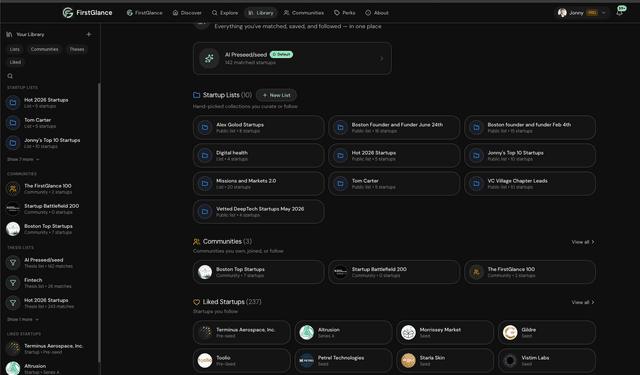Click Fintech thesis funnel icon in sidebar
This screenshot has height=375, width=640.
coord(13,283)
